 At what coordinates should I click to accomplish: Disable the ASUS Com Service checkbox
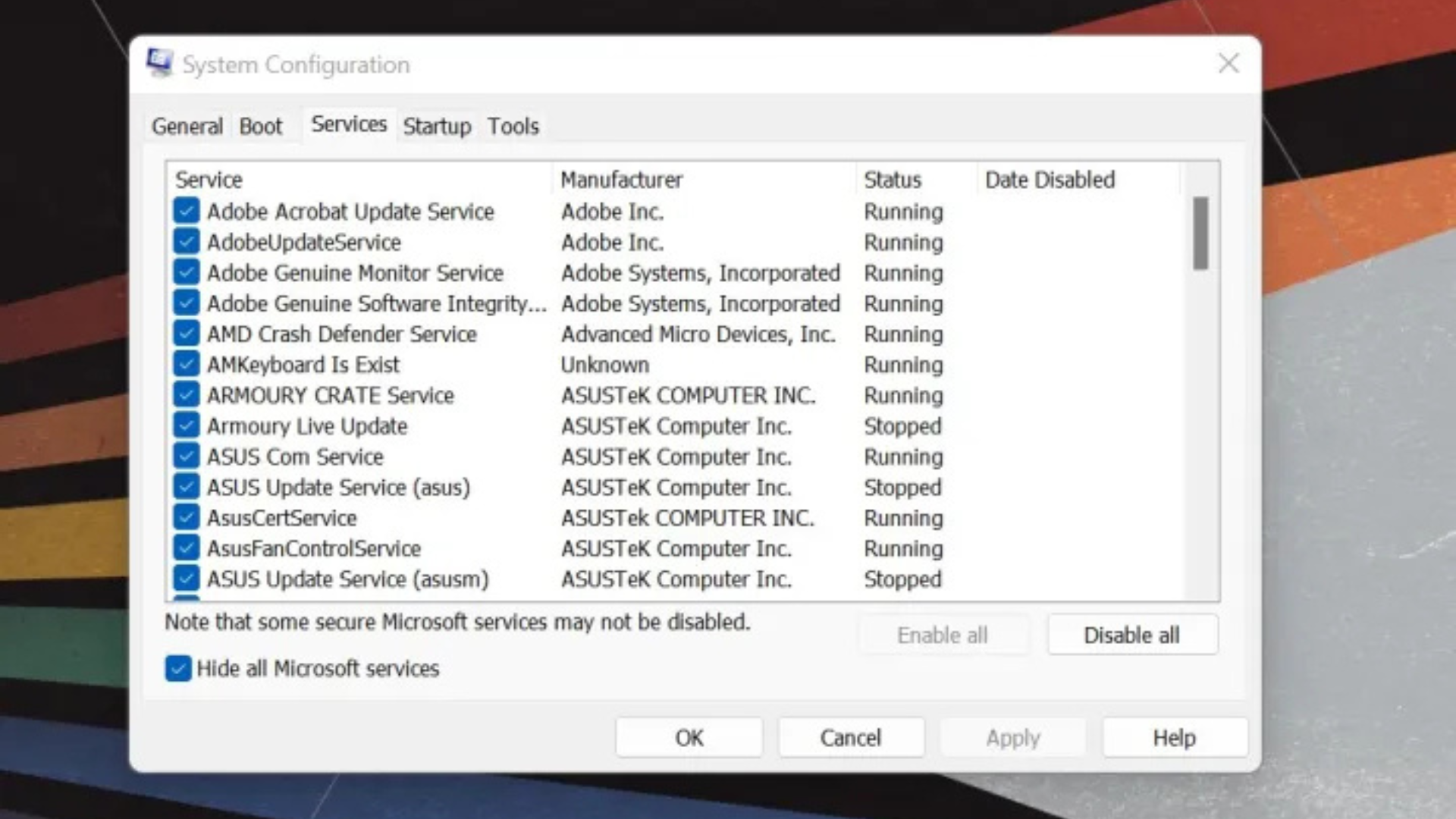[186, 457]
